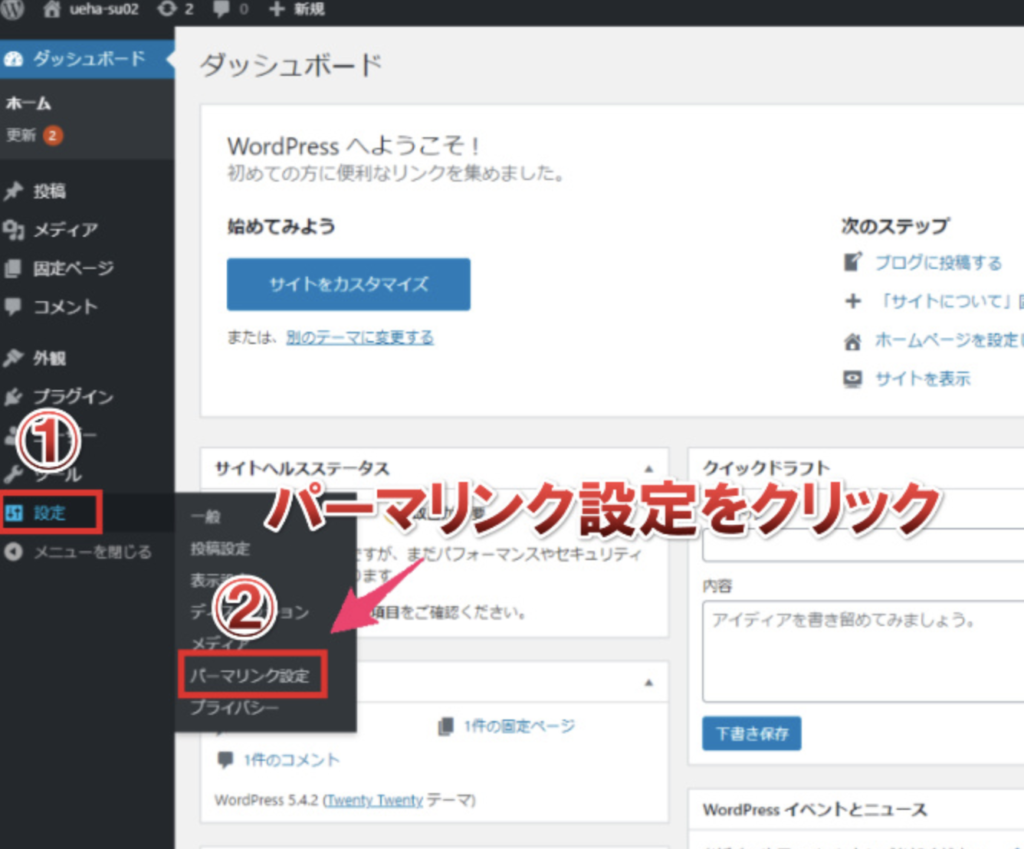This screenshot has width=1024, height=849.
Task: Open the 1件の固定ページ link
Action: coord(519,726)
